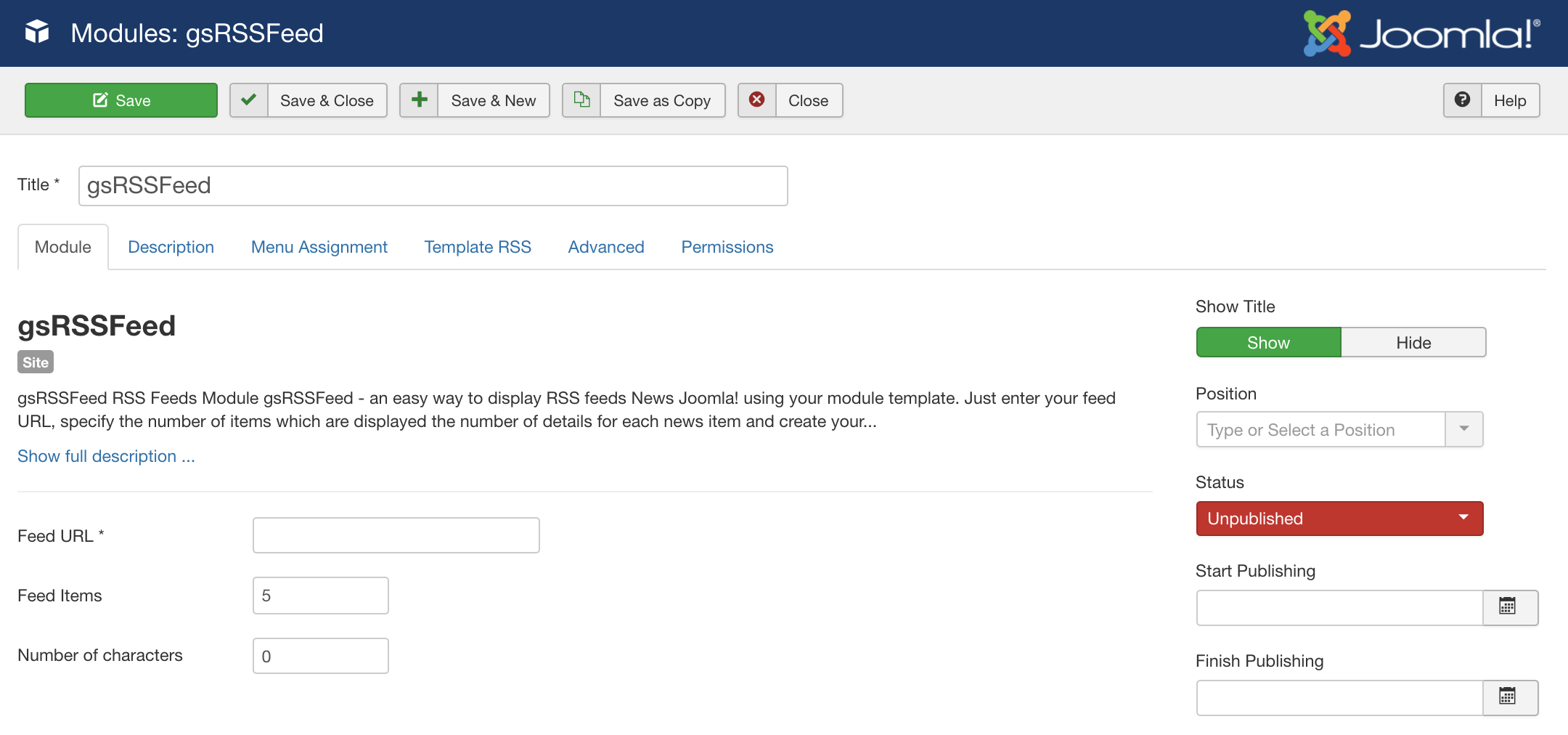
Task: Switch to the Module tab
Action: point(63,247)
